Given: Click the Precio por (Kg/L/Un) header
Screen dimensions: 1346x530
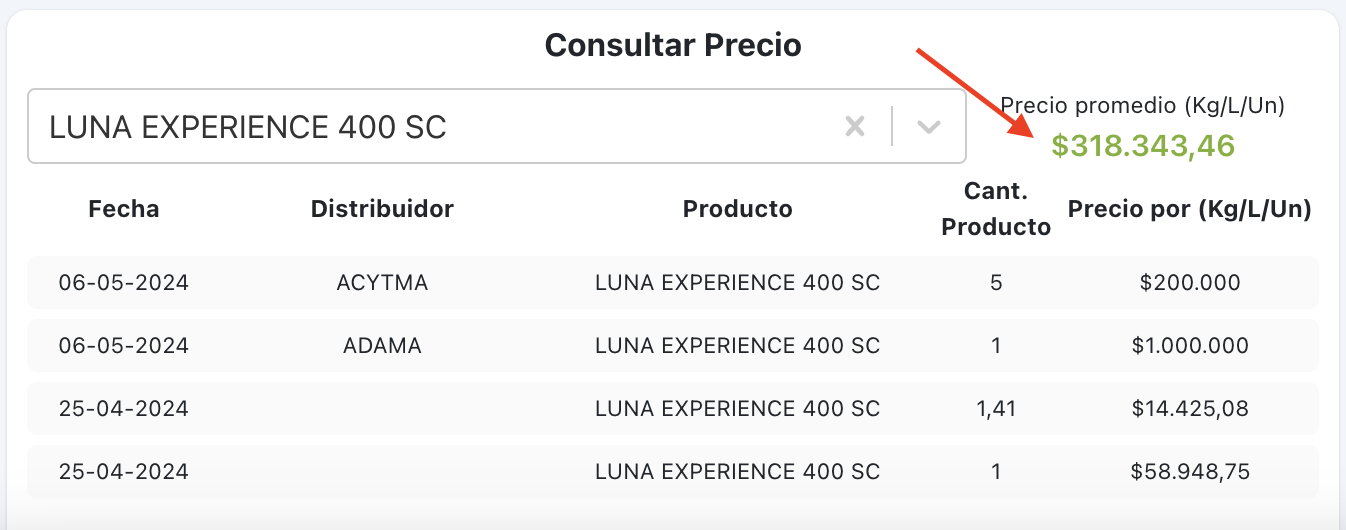Looking at the screenshot, I should point(1190,209).
